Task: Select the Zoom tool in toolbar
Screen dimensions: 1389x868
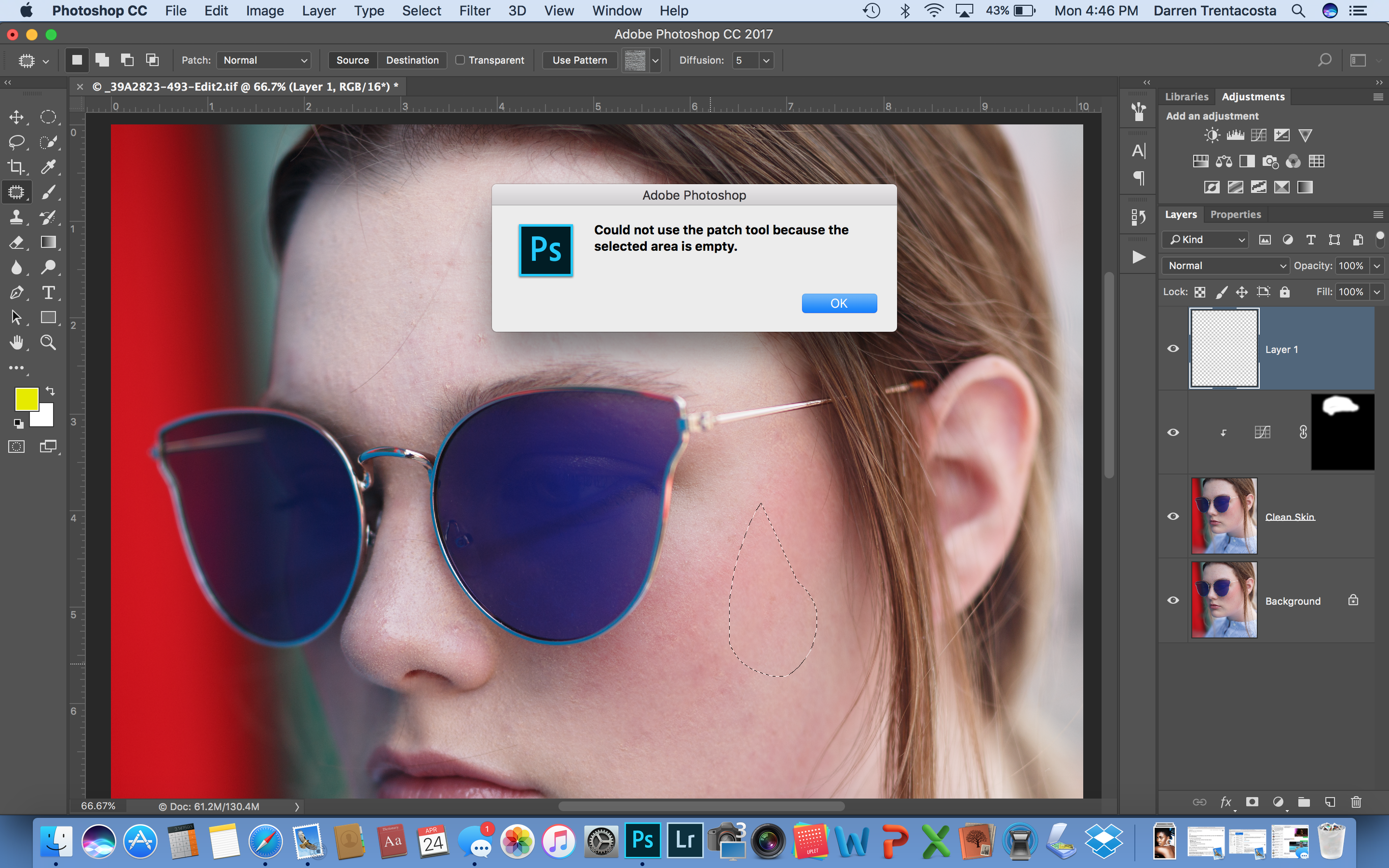Action: pos(48,343)
